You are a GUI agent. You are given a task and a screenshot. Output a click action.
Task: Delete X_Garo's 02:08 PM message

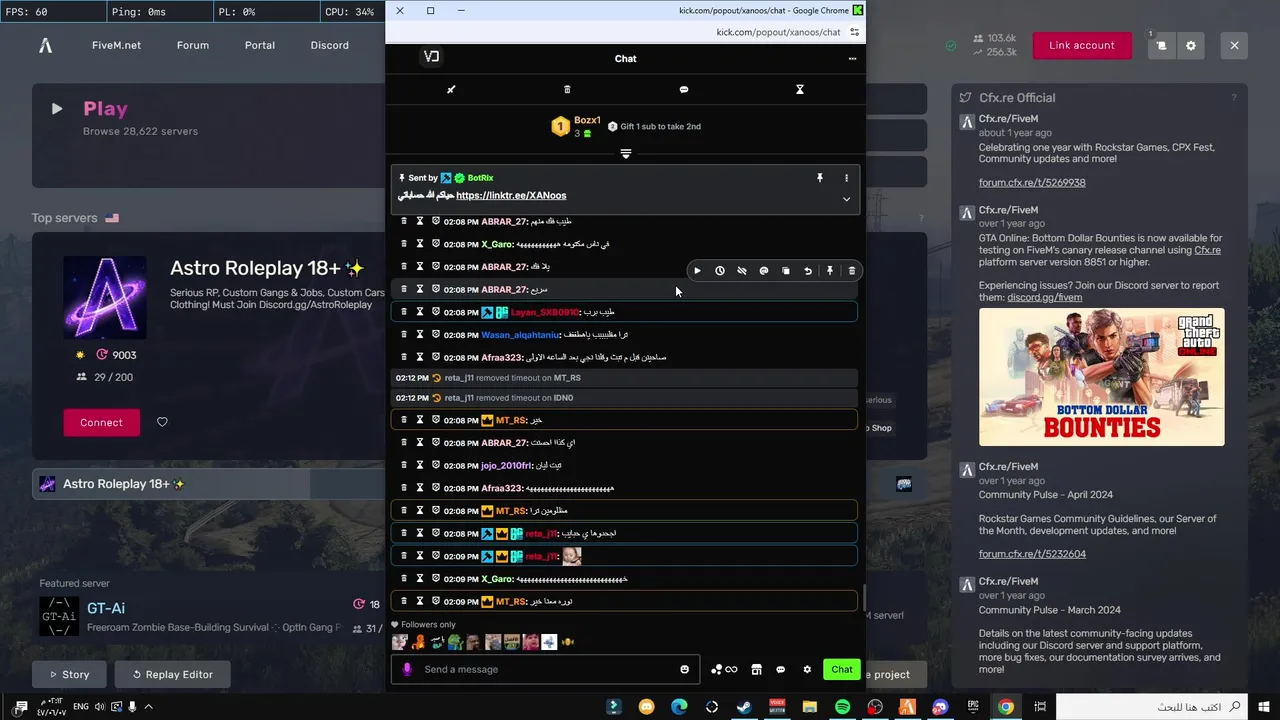pos(404,244)
